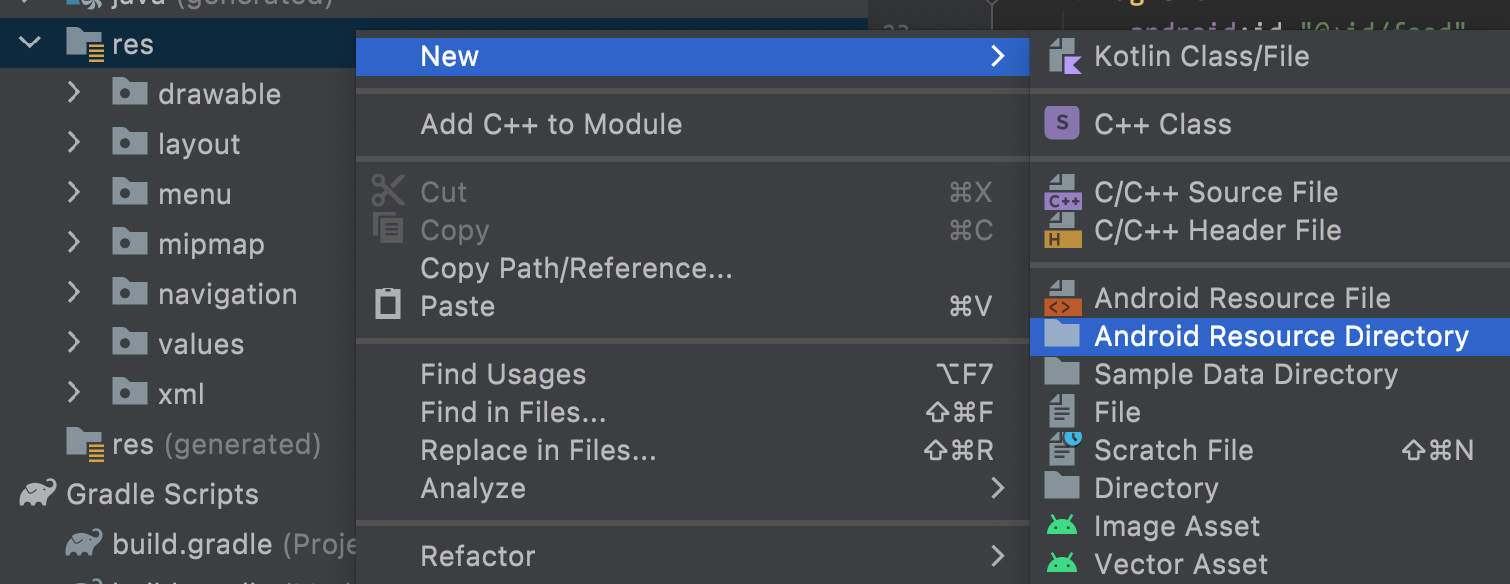Screen dimensions: 1510x584
Task: Expand the values folder chevron
Action: 73,343
